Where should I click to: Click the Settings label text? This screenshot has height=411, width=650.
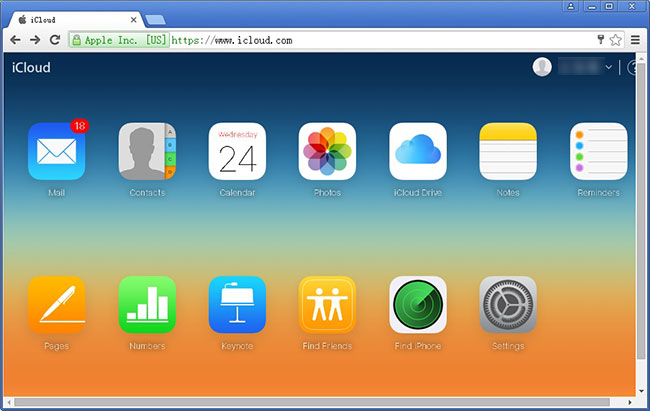point(508,346)
